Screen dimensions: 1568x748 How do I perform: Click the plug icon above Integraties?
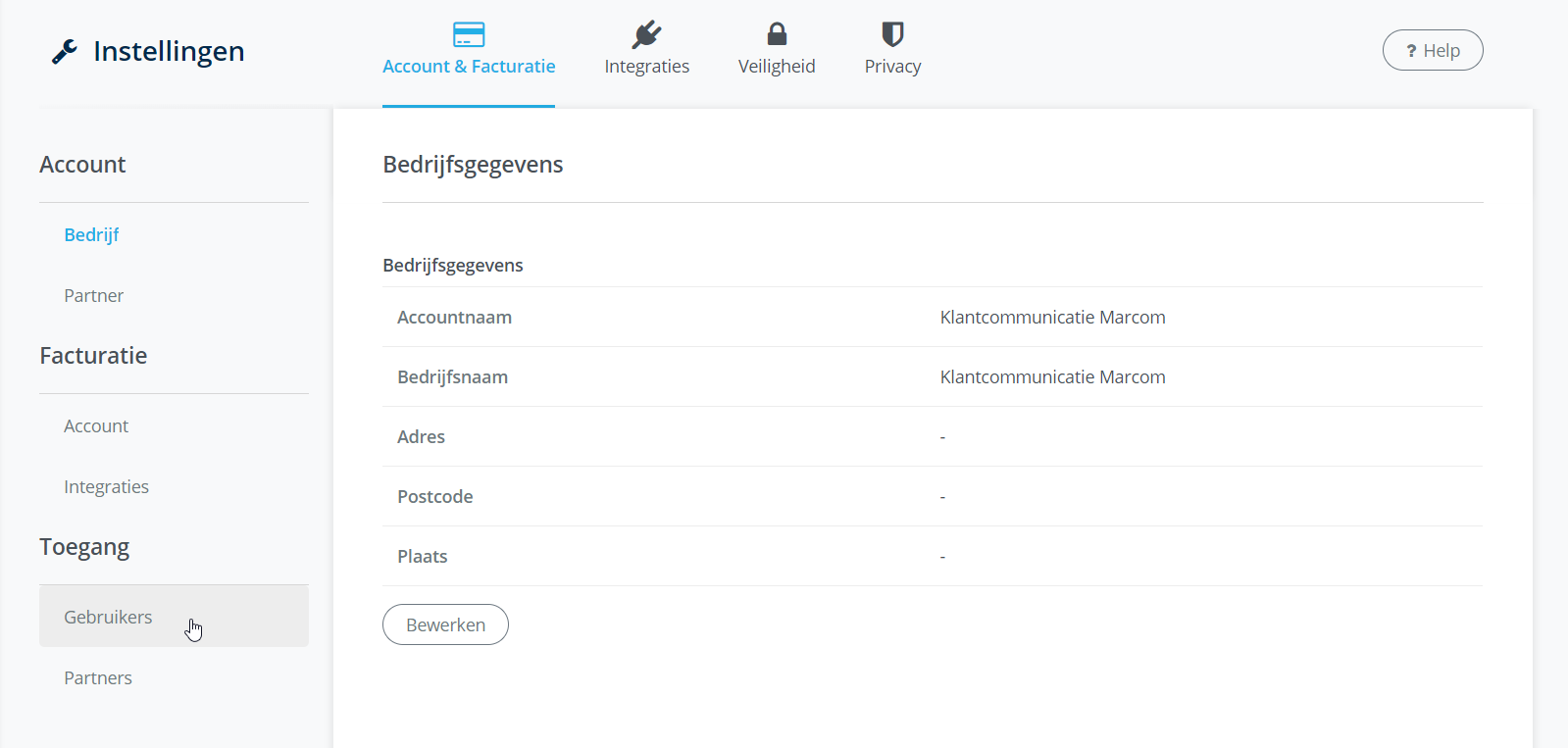(x=646, y=34)
